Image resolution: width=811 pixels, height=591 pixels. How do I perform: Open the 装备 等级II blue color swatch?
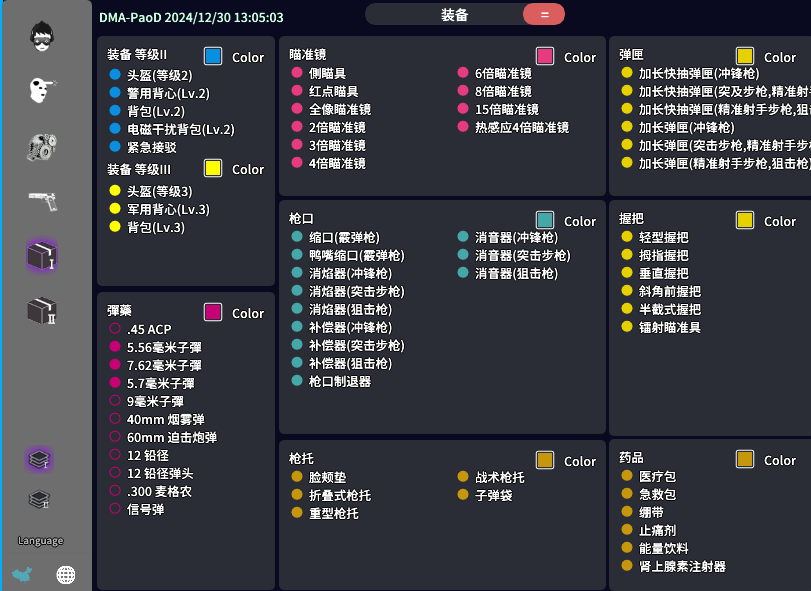(213, 56)
